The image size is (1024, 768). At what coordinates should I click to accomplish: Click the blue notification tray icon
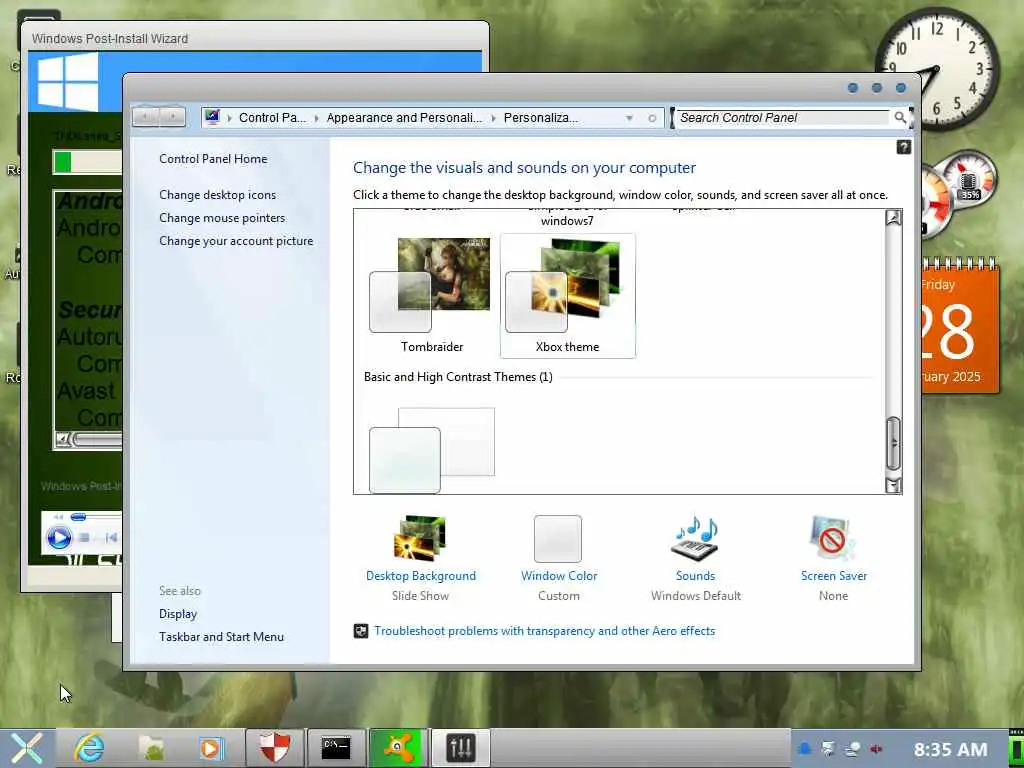point(805,749)
